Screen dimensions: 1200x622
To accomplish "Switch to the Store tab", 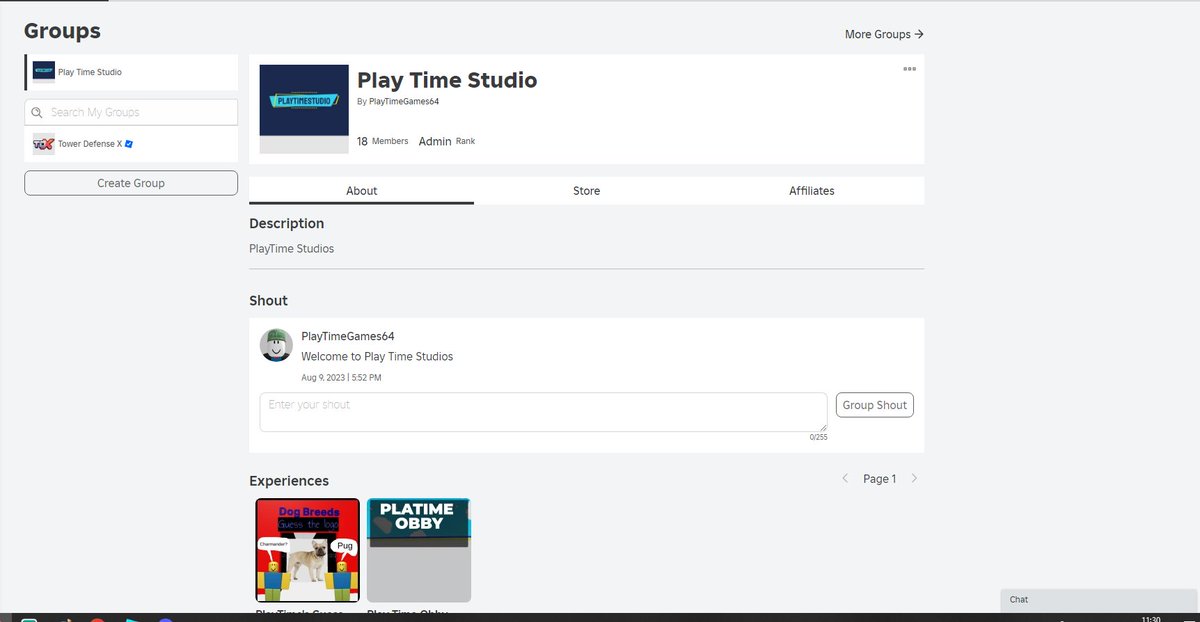I will pyautogui.click(x=587, y=191).
